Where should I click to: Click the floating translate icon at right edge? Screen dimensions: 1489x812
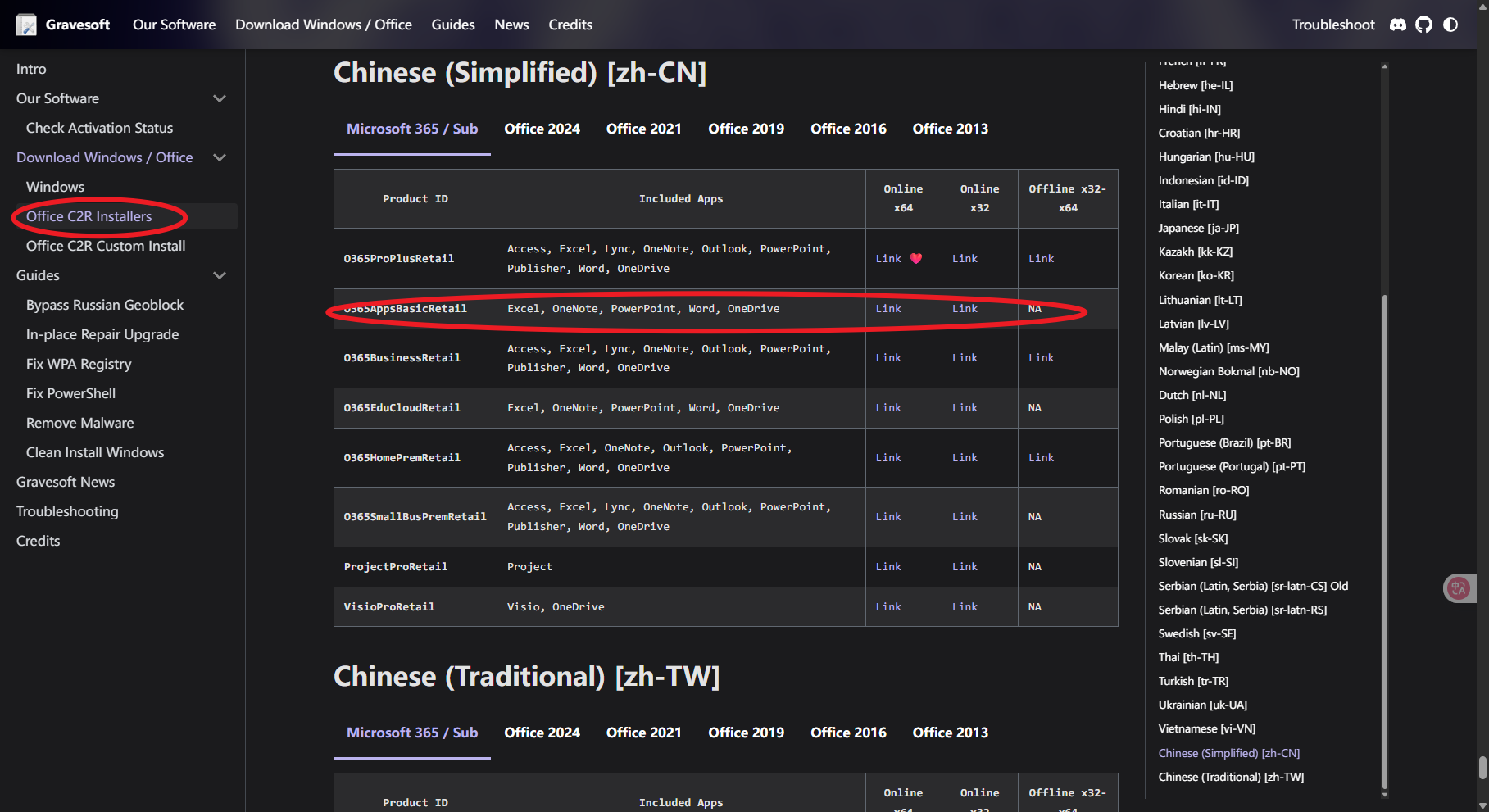click(1459, 587)
